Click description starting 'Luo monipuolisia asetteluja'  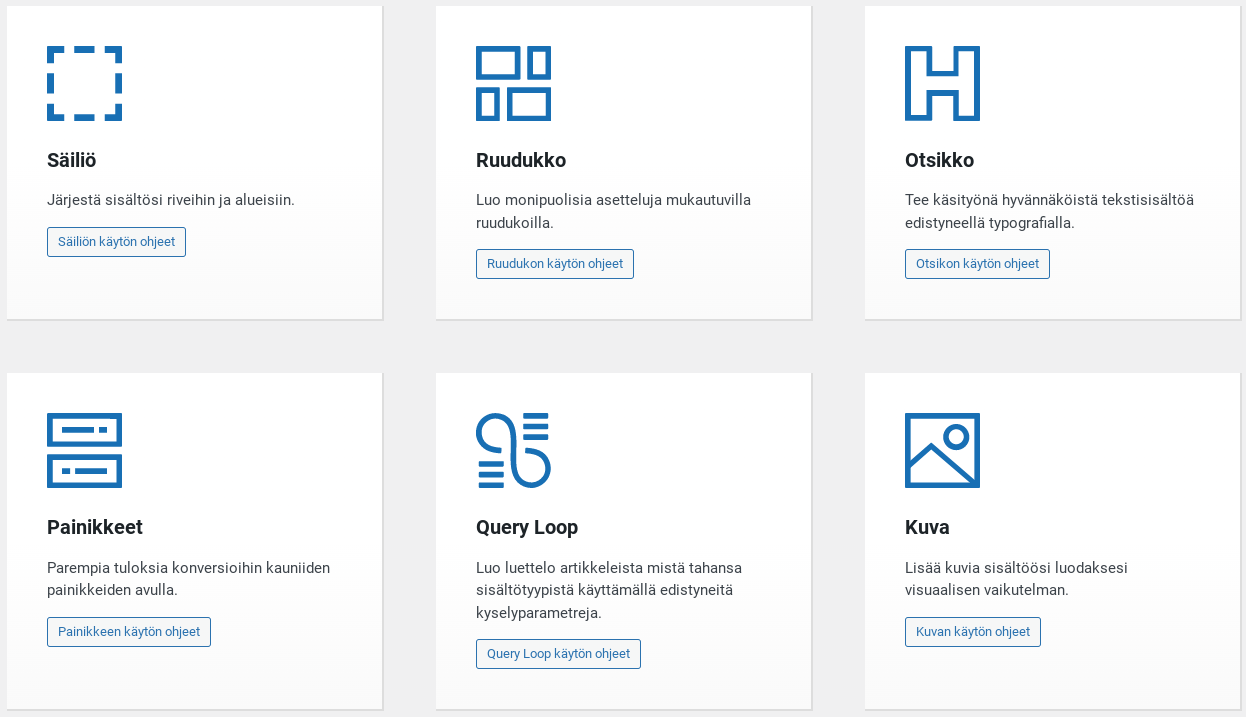(x=613, y=211)
